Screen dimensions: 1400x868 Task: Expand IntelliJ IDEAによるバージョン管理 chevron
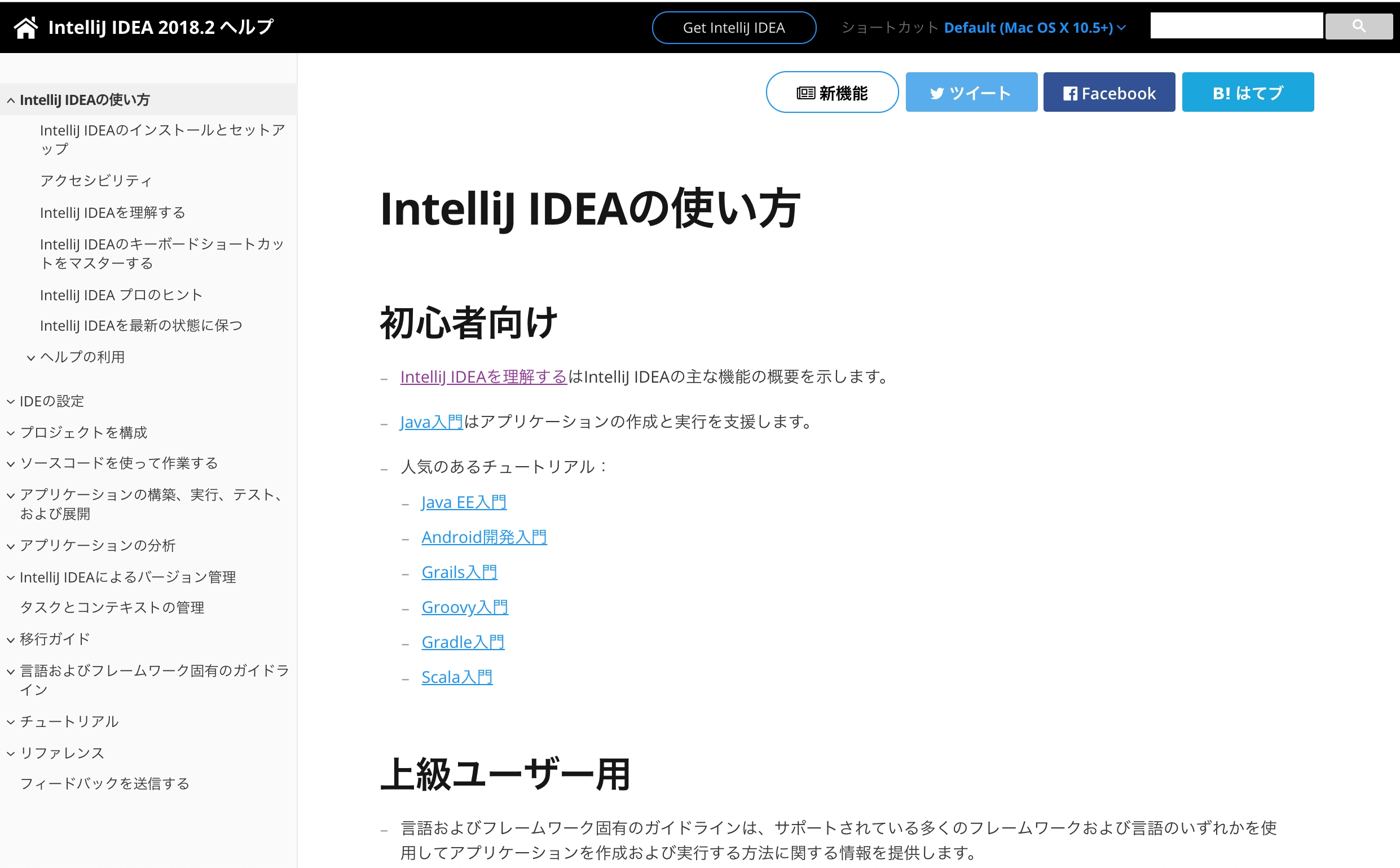[11, 577]
